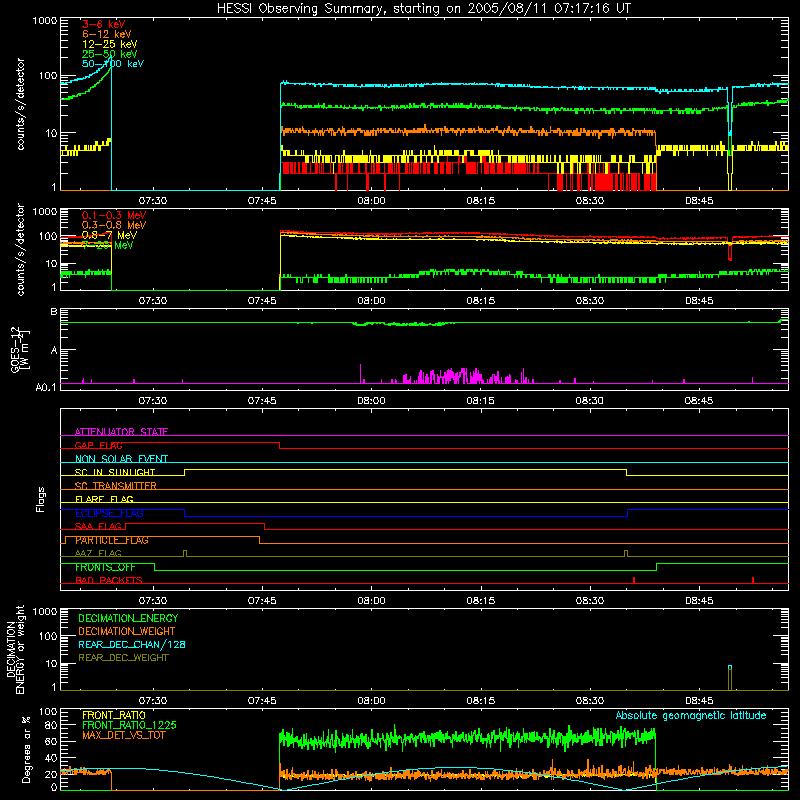The image size is (800, 800).
Task: Click the DECIMATION_WEIGHT legend label
Action: [x=127, y=631]
